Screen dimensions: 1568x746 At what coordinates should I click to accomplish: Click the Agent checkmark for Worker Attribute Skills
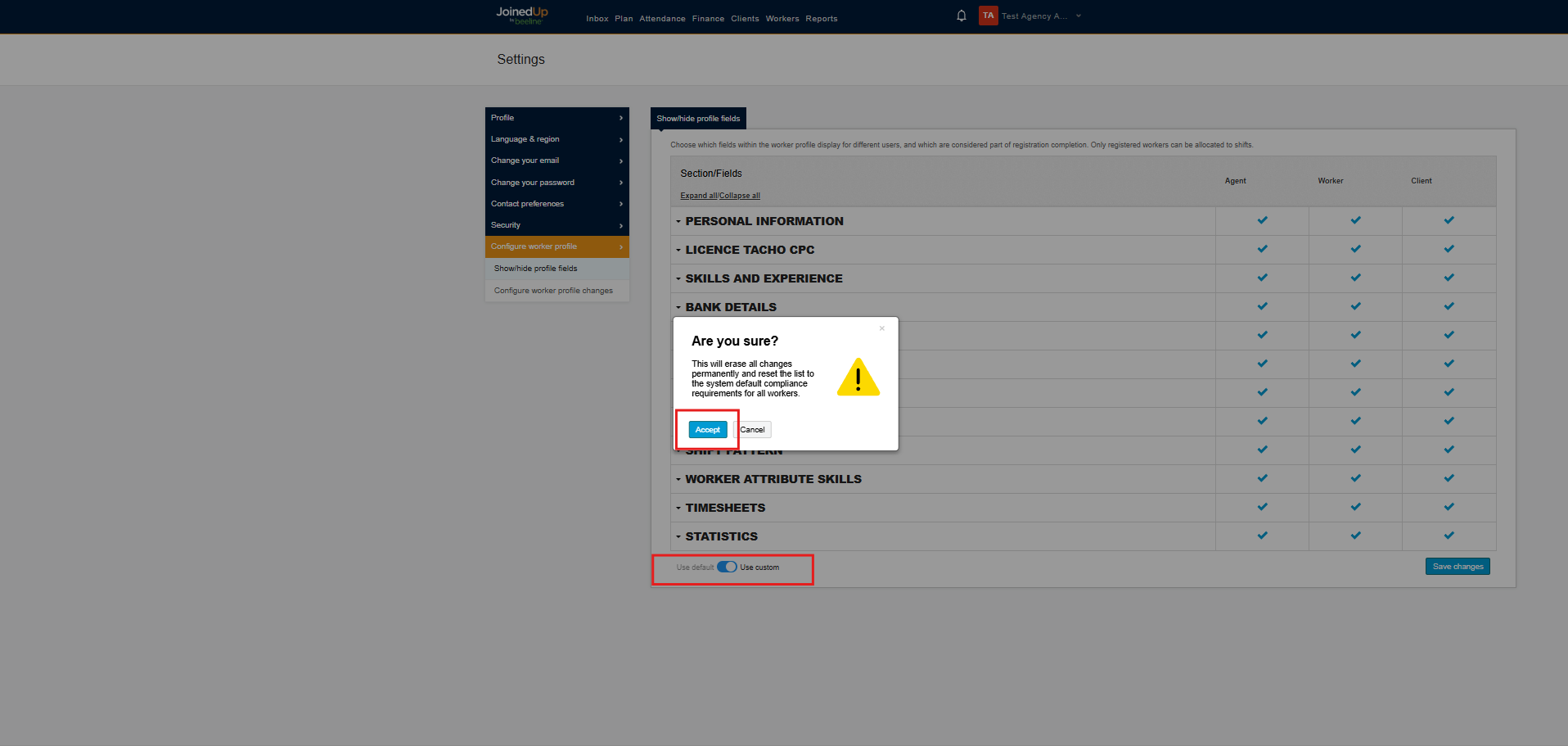click(x=1262, y=478)
